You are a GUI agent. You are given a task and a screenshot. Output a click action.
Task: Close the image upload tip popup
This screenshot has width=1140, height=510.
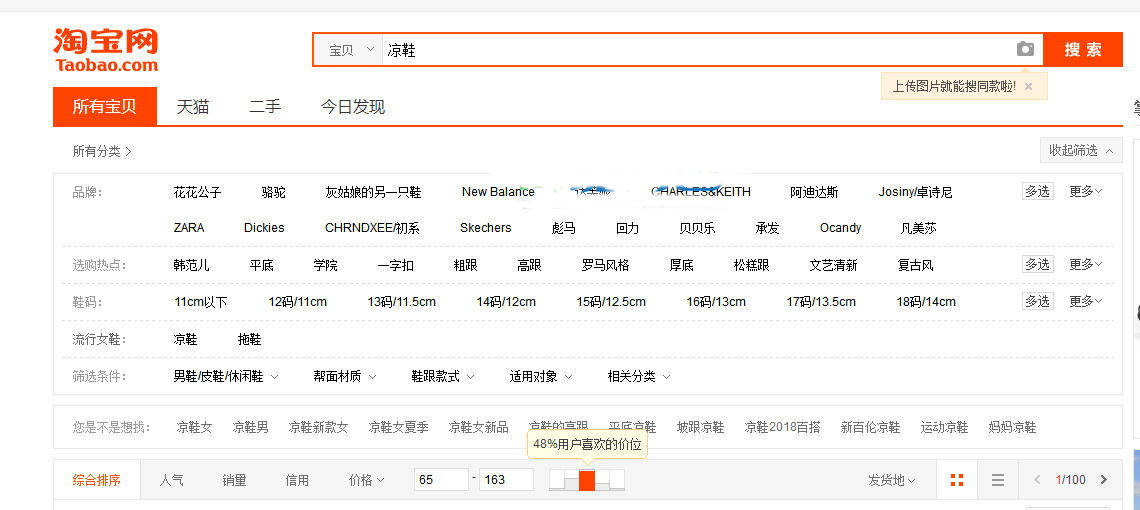[1028, 87]
